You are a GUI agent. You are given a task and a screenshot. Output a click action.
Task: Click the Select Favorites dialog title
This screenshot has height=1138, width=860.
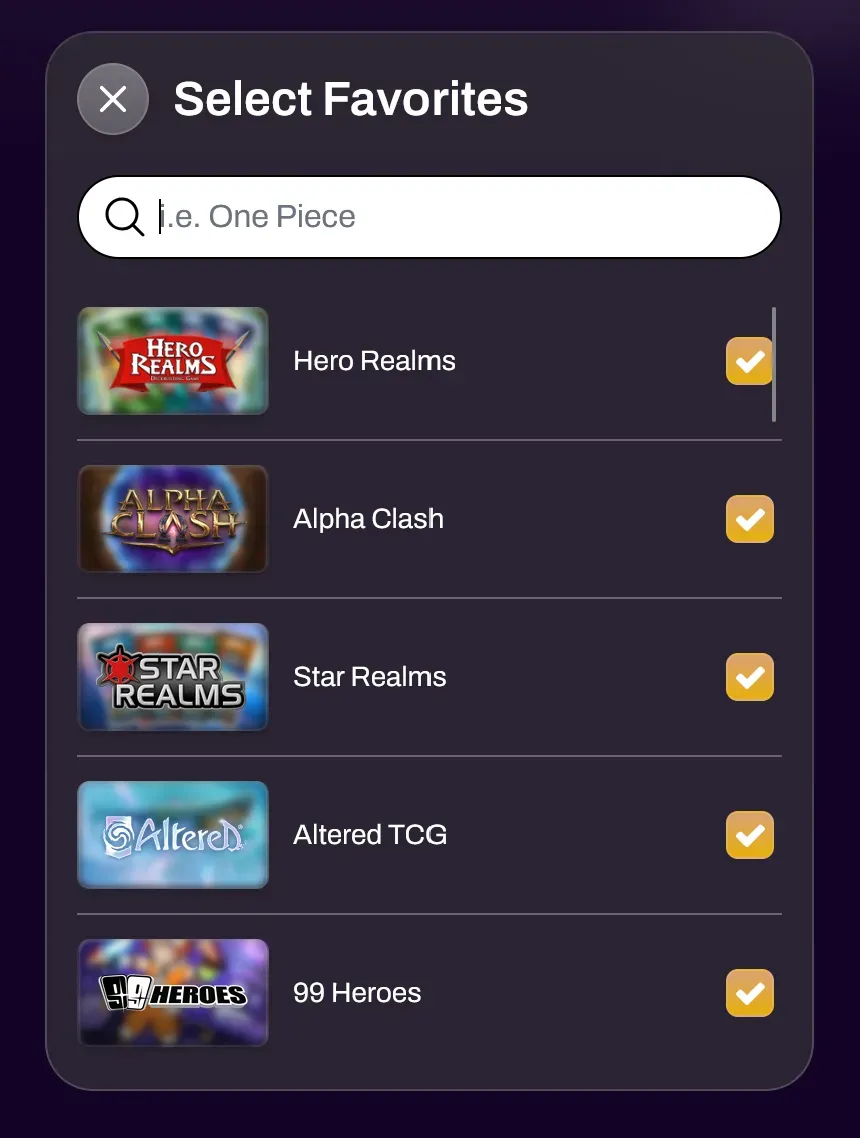tap(350, 99)
